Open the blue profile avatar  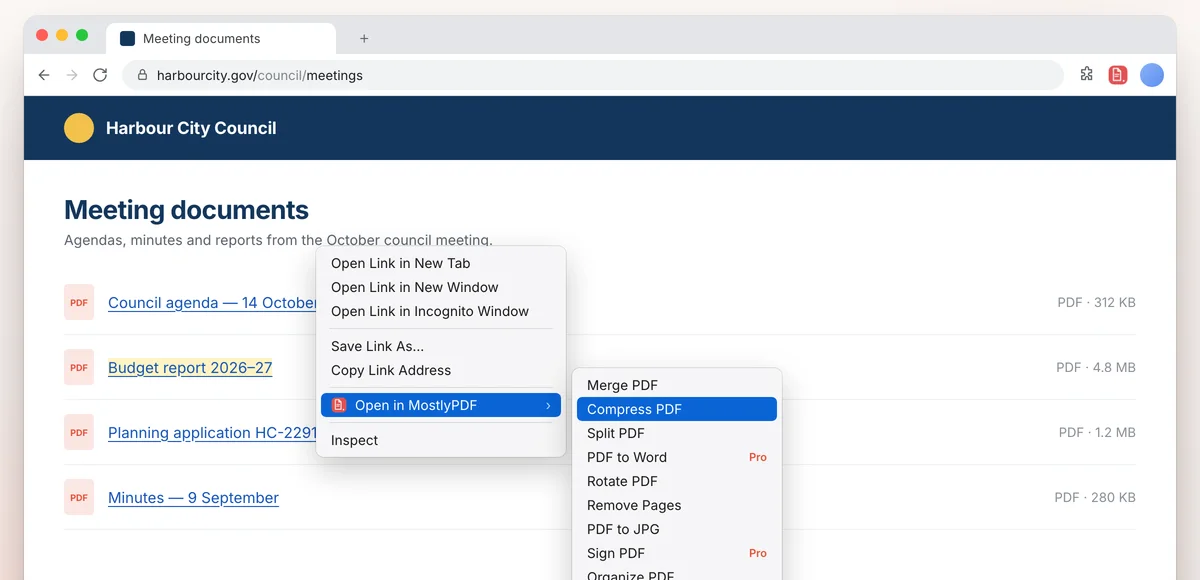coord(1152,75)
